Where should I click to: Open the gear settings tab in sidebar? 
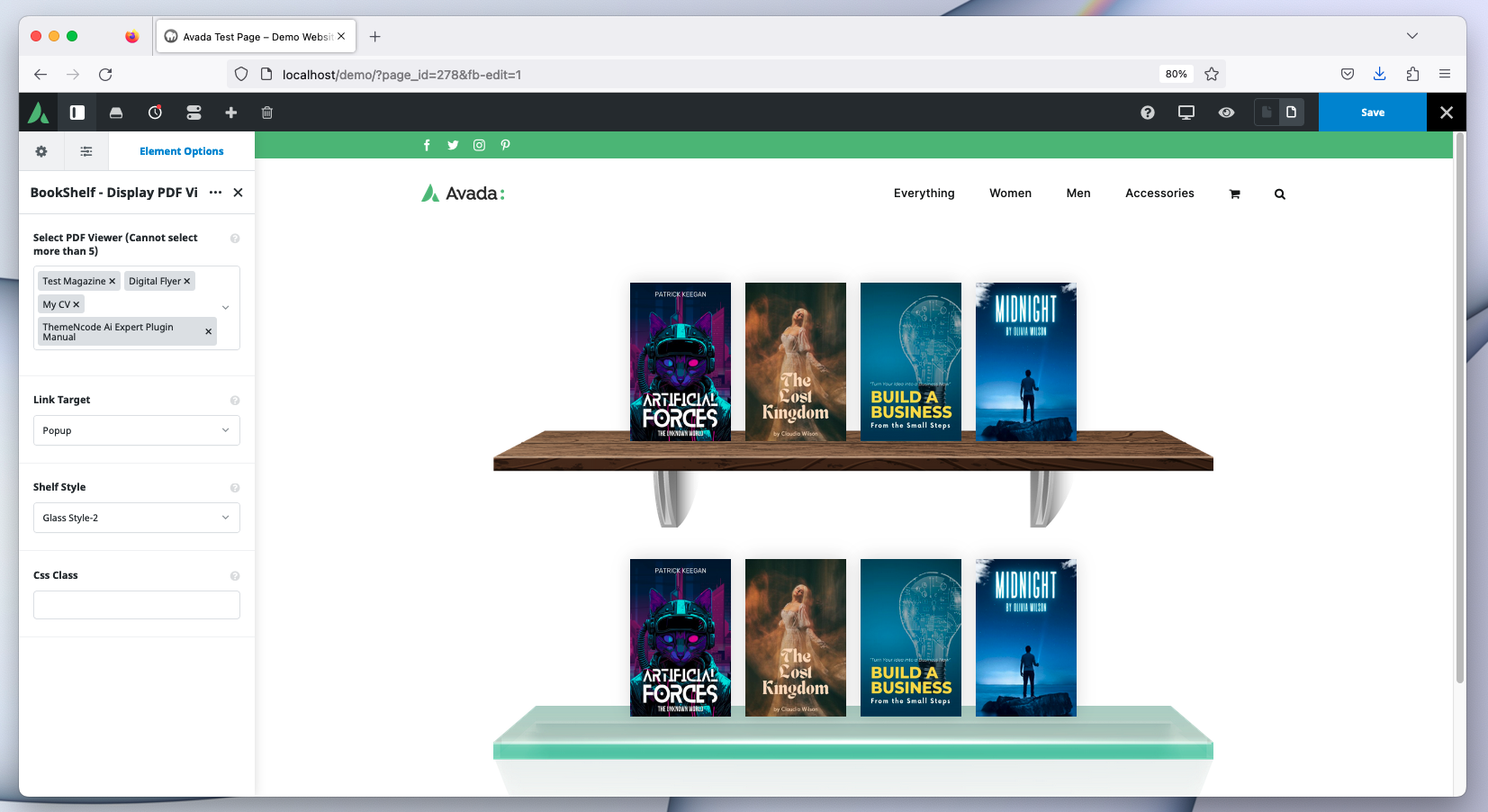pyautogui.click(x=41, y=151)
